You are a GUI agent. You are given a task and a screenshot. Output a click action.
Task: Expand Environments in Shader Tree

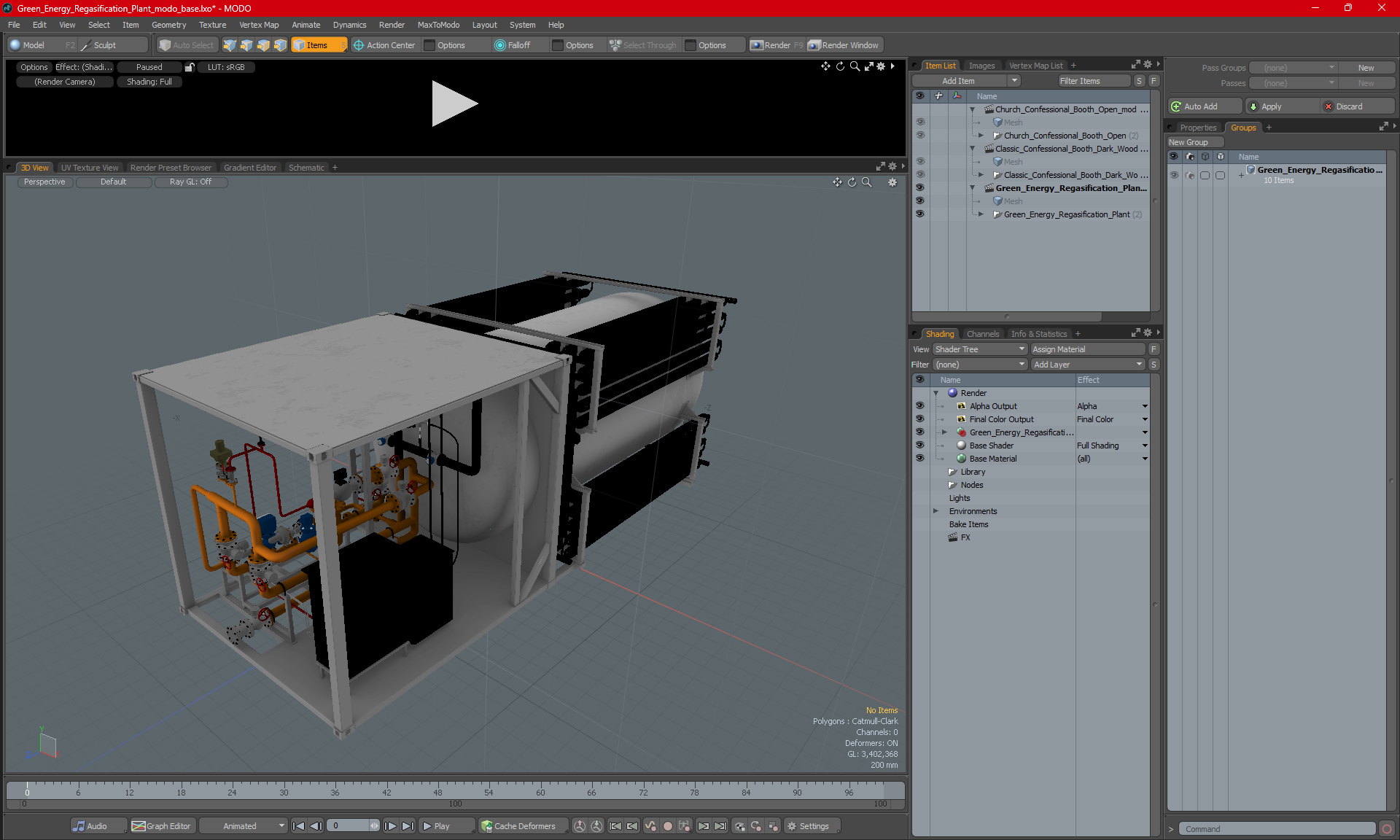pyautogui.click(x=936, y=511)
